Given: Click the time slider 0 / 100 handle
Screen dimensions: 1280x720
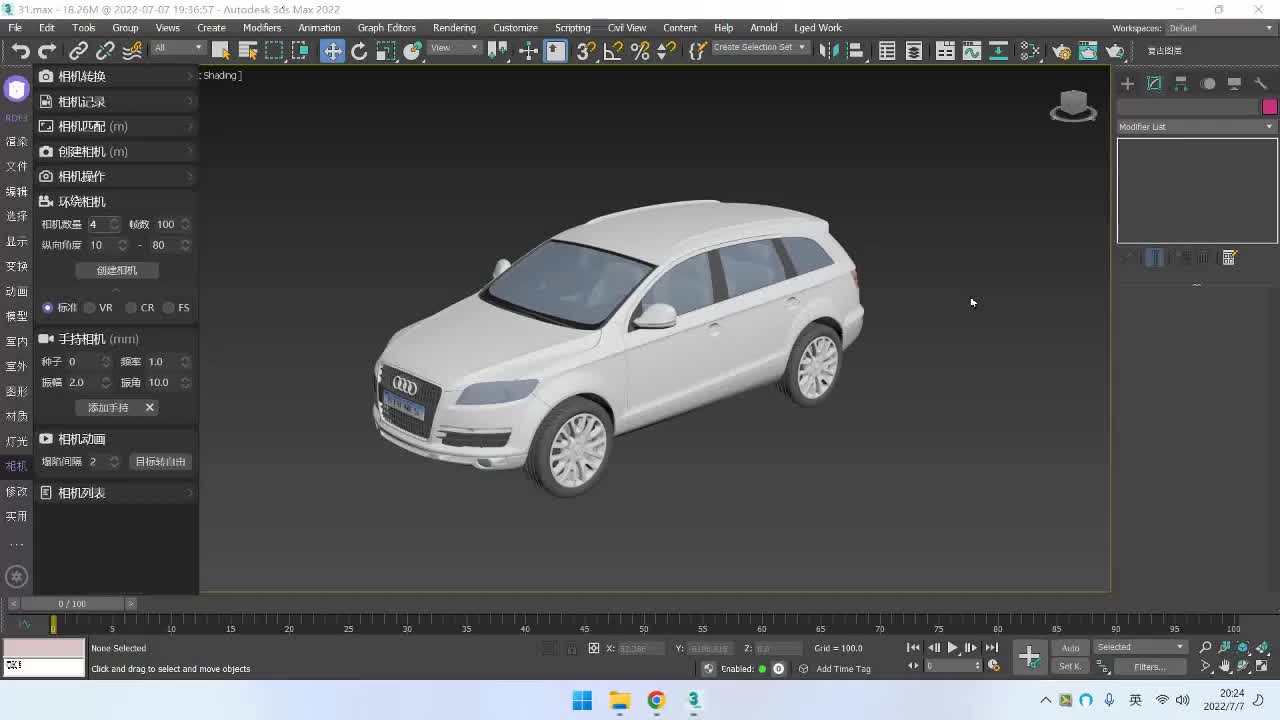Looking at the screenshot, I should coord(72,604).
